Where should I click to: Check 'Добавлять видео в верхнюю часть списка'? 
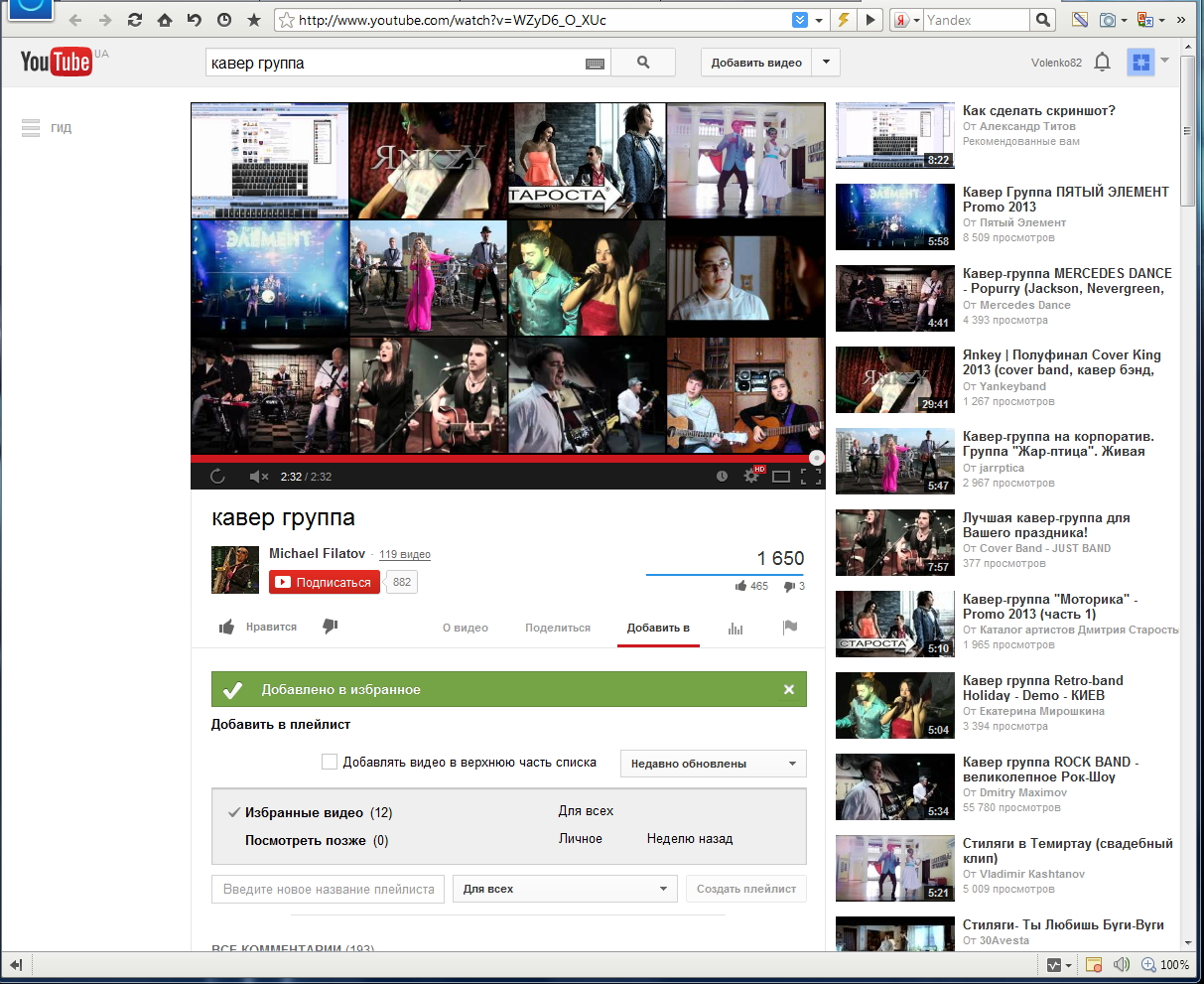330,762
